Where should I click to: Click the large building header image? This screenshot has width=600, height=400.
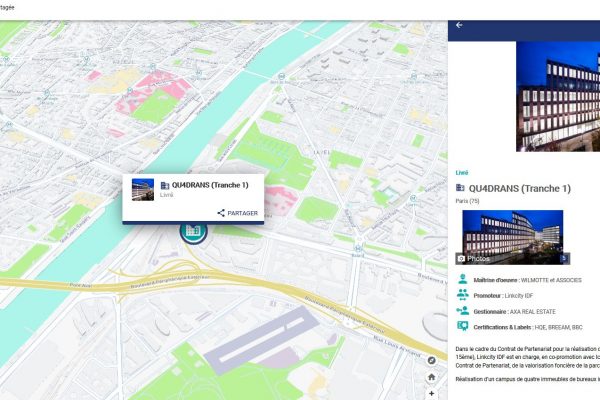click(x=557, y=95)
